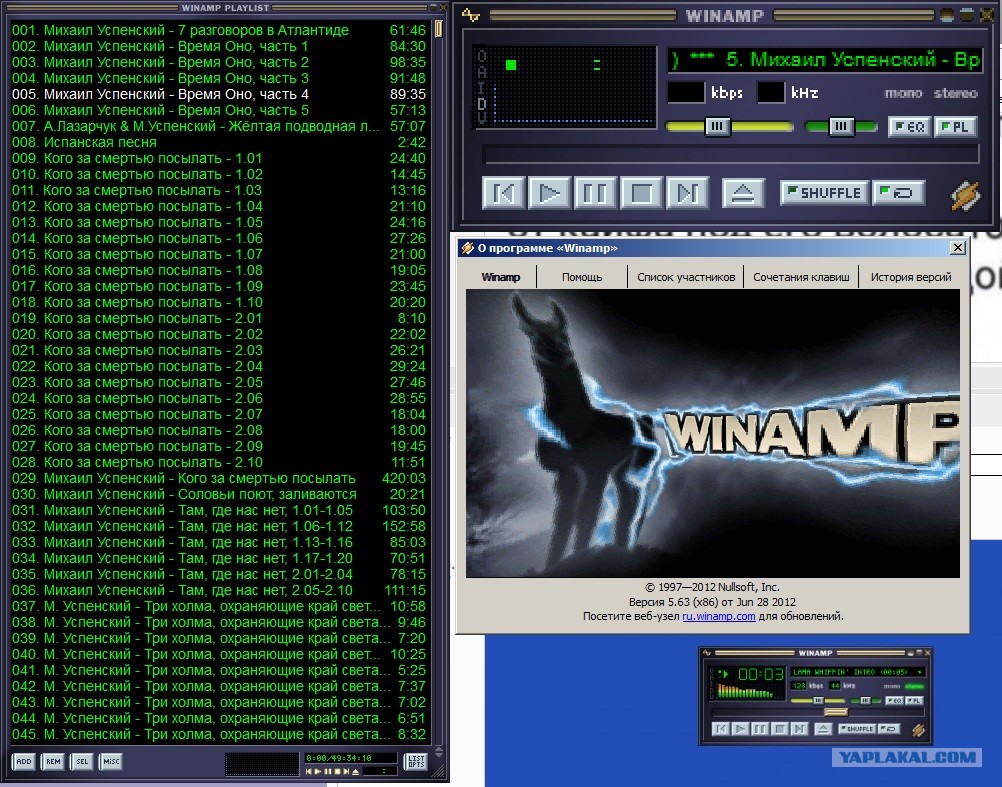Toggle Repeat mode in main Winamp window
The width and height of the screenshot is (1002, 787).
898,193
